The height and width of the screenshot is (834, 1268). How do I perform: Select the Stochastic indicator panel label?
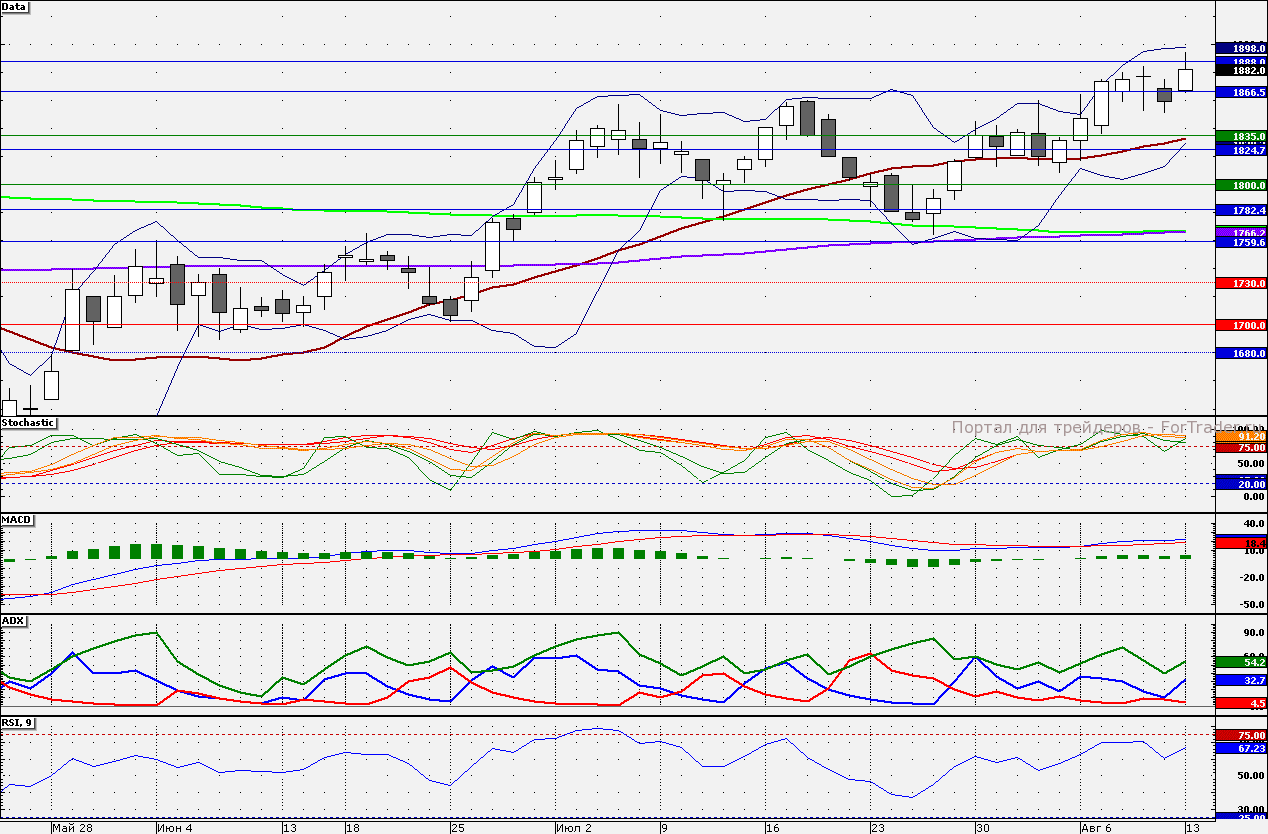click(29, 423)
